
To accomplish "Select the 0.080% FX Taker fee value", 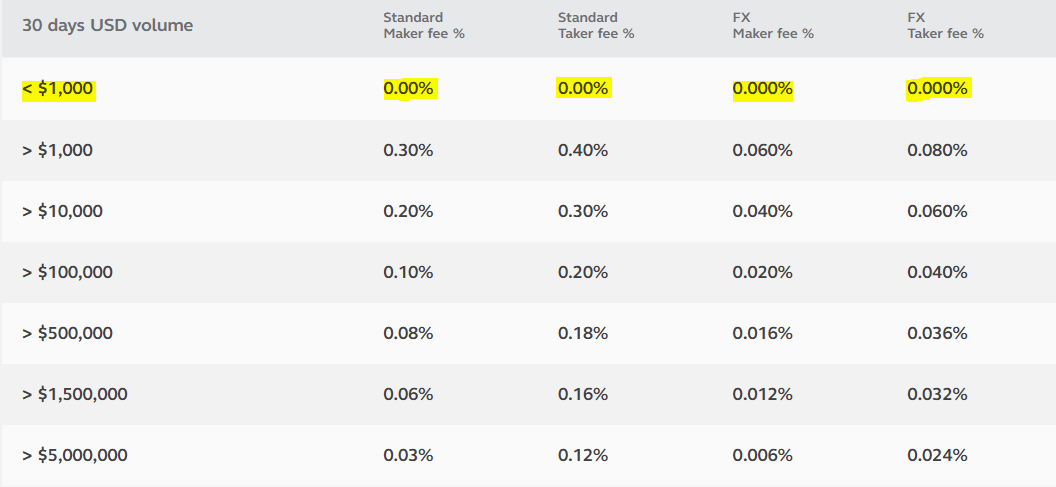I will click(937, 150).
